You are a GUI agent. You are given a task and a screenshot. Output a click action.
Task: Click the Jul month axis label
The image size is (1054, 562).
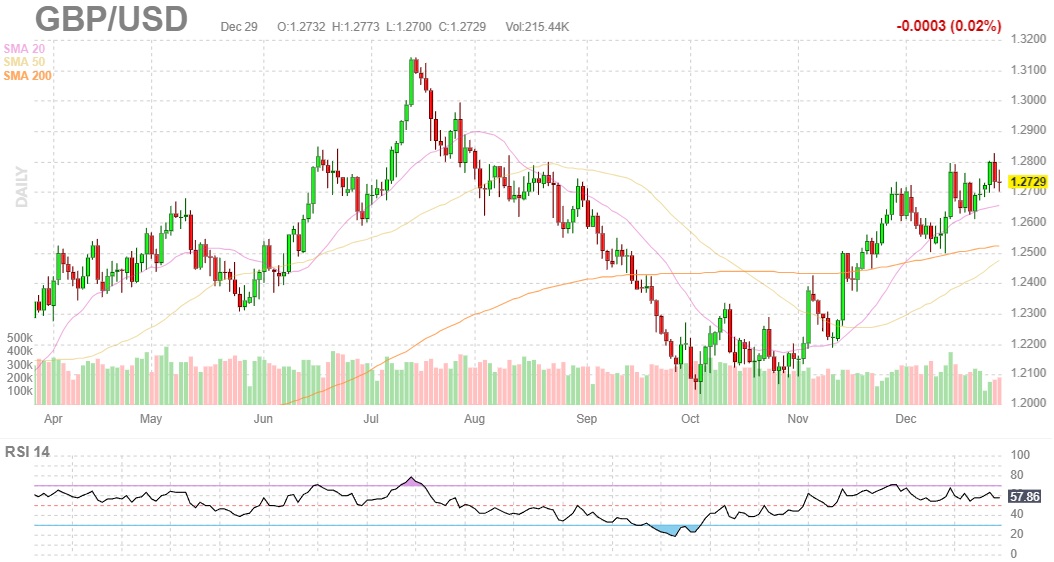(x=371, y=419)
